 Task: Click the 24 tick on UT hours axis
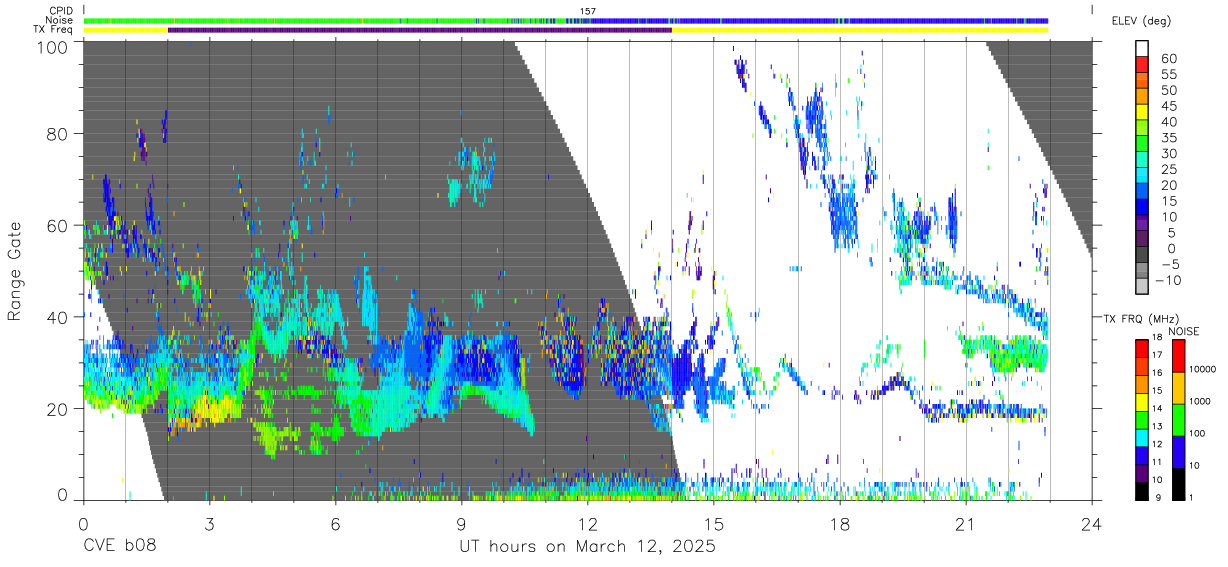click(x=1091, y=524)
